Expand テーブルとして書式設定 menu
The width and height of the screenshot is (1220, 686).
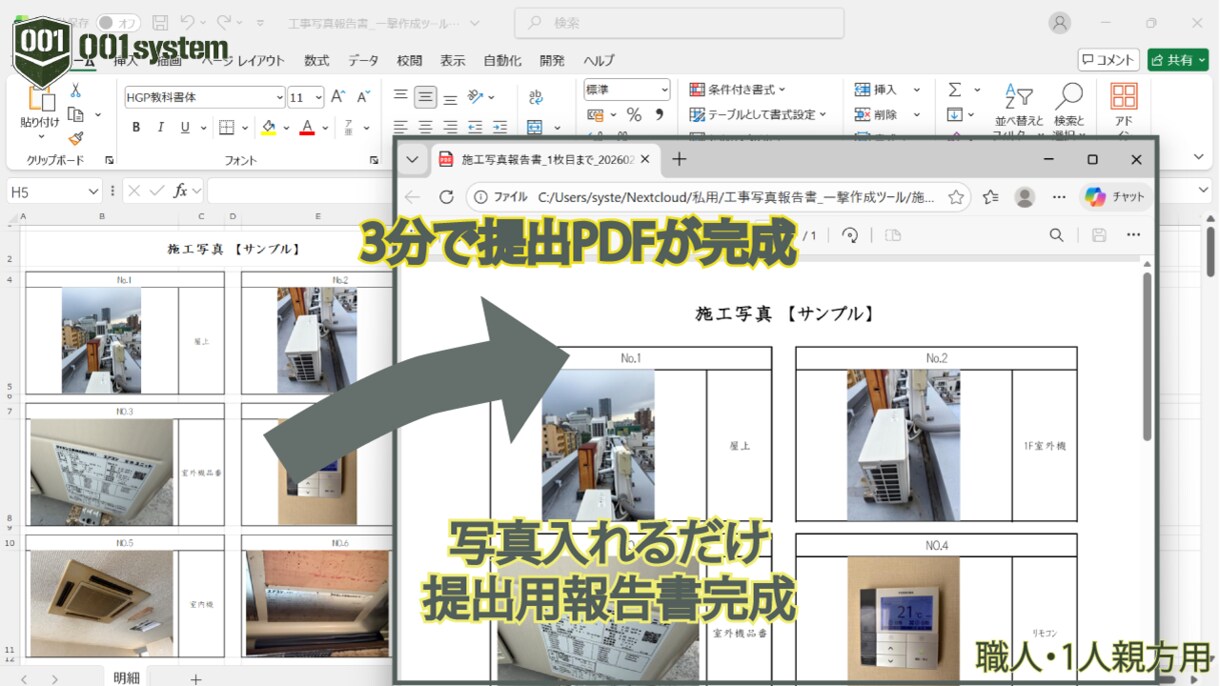pyautogui.click(x=758, y=115)
